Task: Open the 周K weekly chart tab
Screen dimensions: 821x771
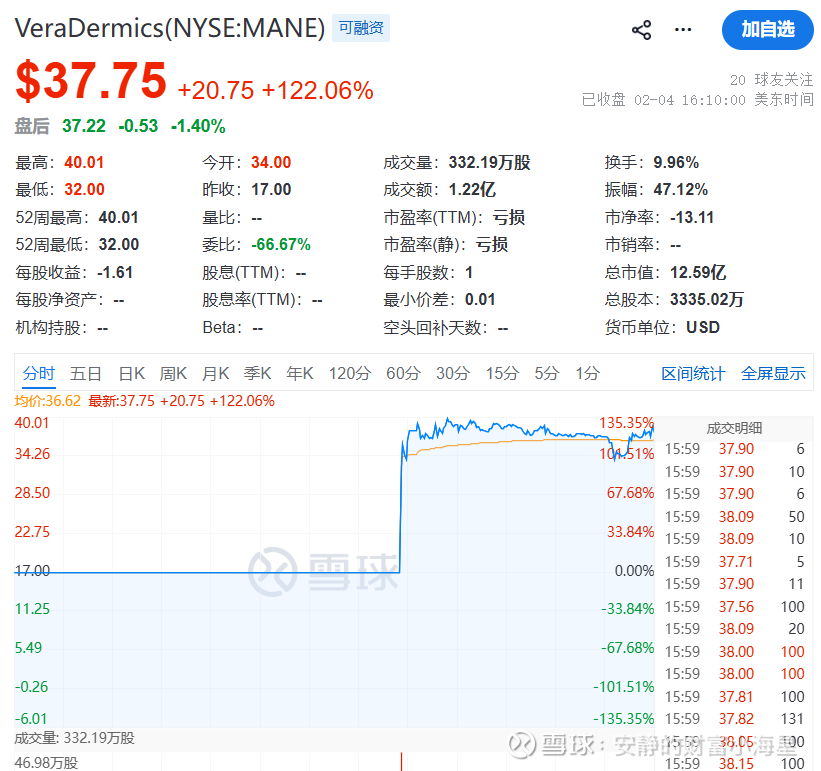Action: tap(174, 373)
